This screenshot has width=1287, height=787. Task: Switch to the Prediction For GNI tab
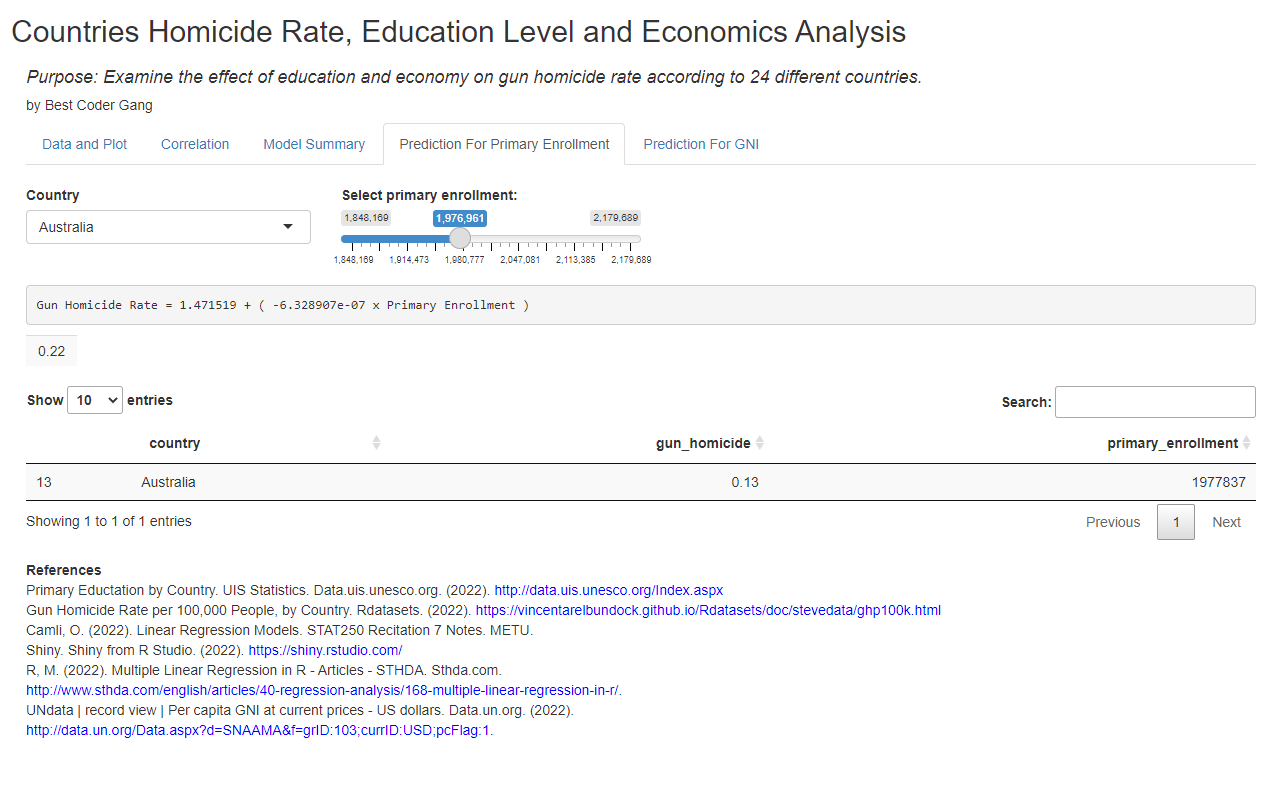tap(700, 144)
